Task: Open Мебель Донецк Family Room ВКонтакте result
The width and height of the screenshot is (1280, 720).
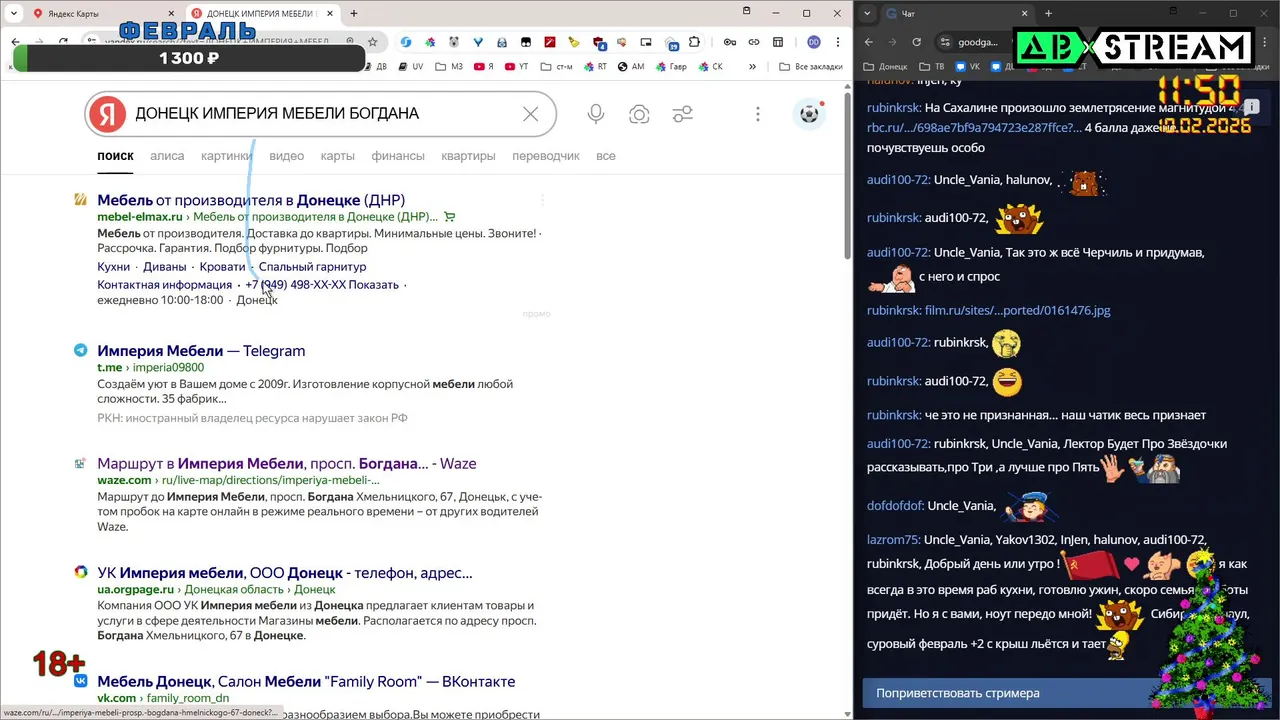Action: point(306,682)
